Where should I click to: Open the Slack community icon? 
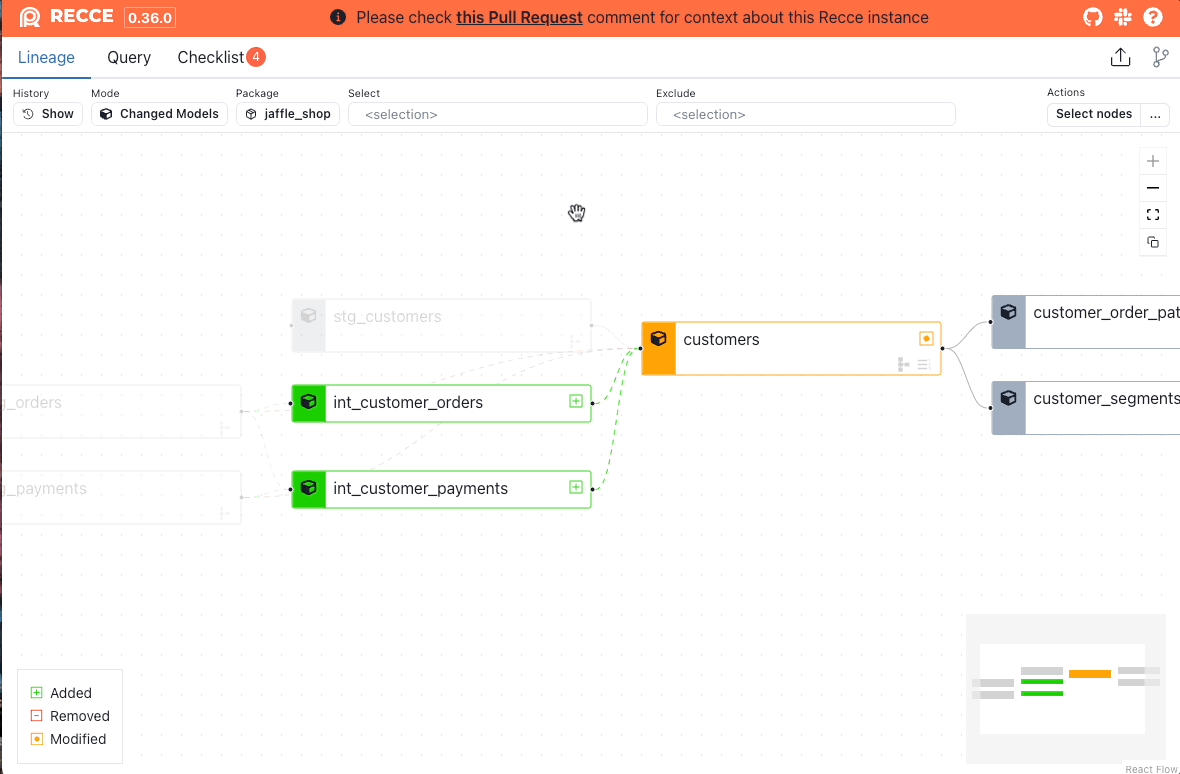pyautogui.click(x=1123, y=18)
